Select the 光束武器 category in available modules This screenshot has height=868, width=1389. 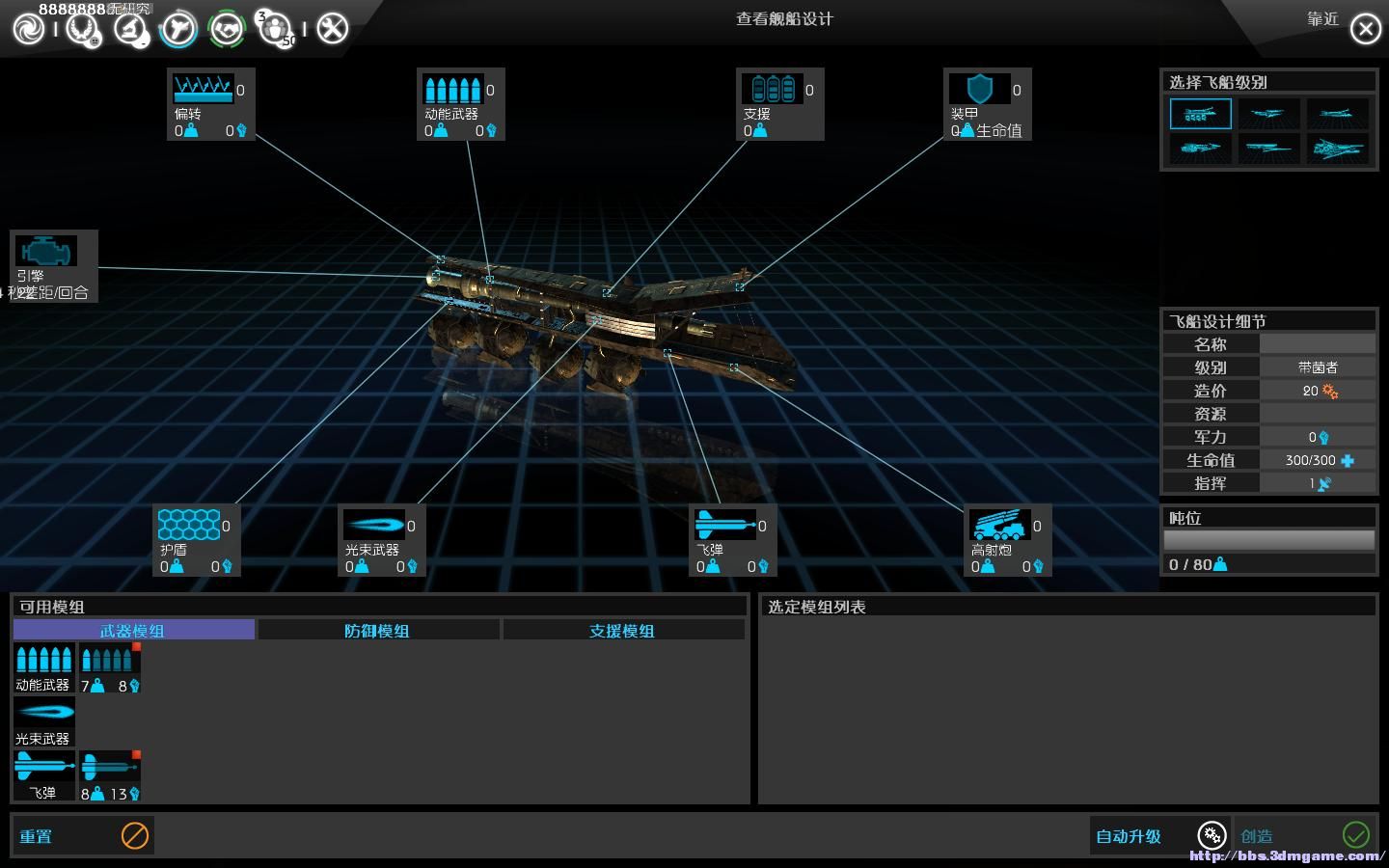pyautogui.click(x=43, y=721)
